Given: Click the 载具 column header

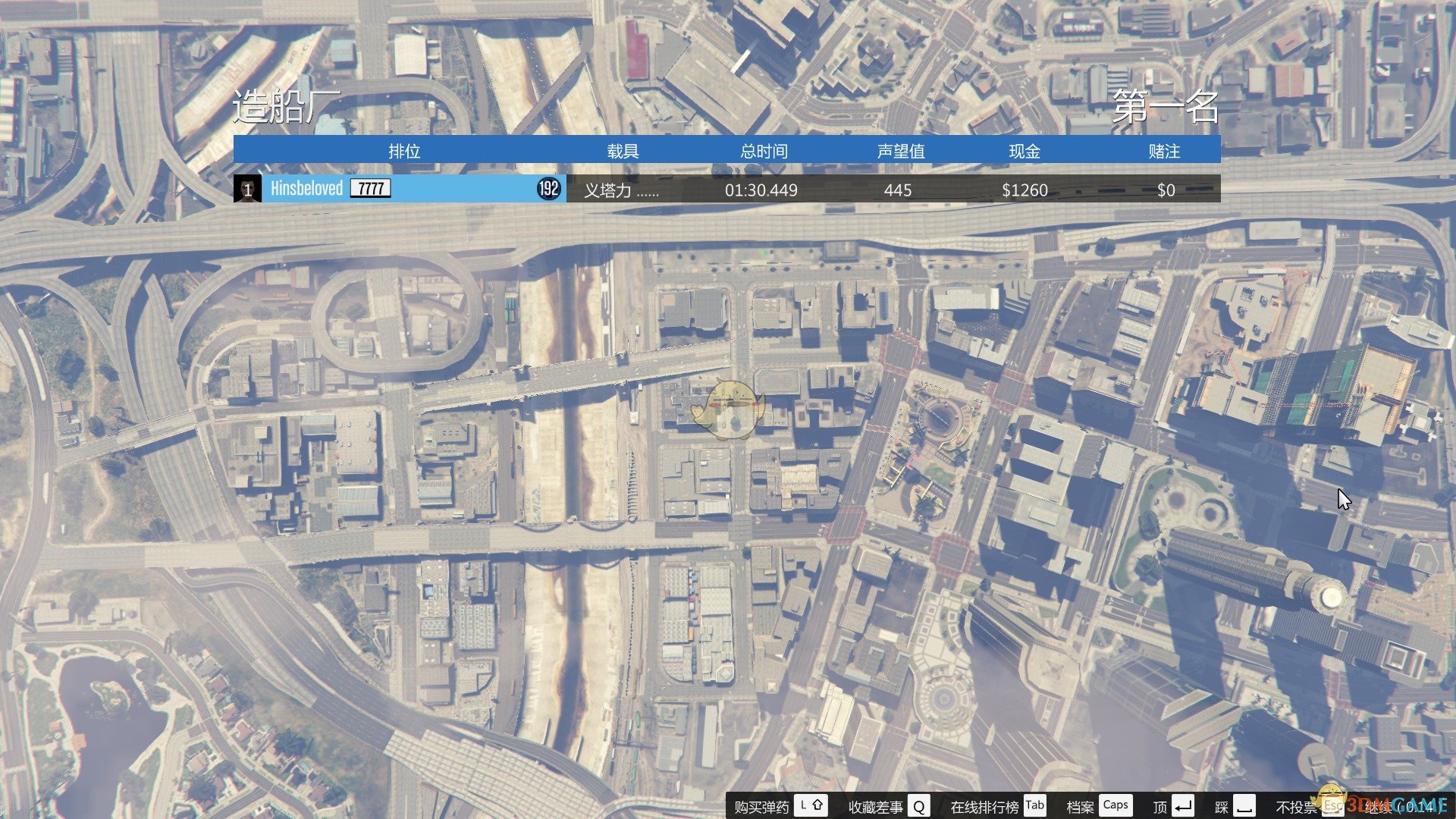Looking at the screenshot, I should click(x=623, y=151).
